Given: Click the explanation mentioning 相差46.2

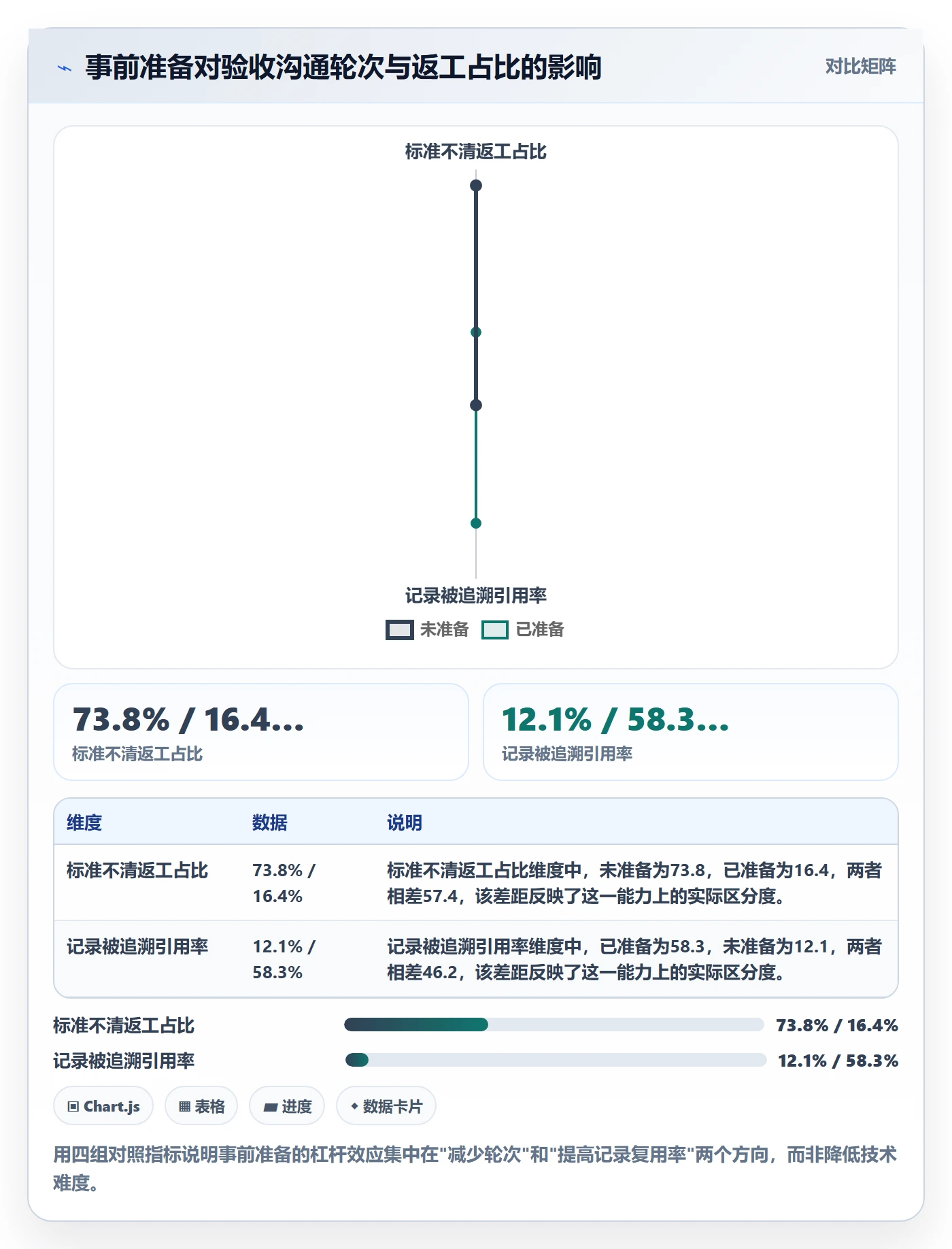Looking at the screenshot, I should pyautogui.click(x=634, y=959).
